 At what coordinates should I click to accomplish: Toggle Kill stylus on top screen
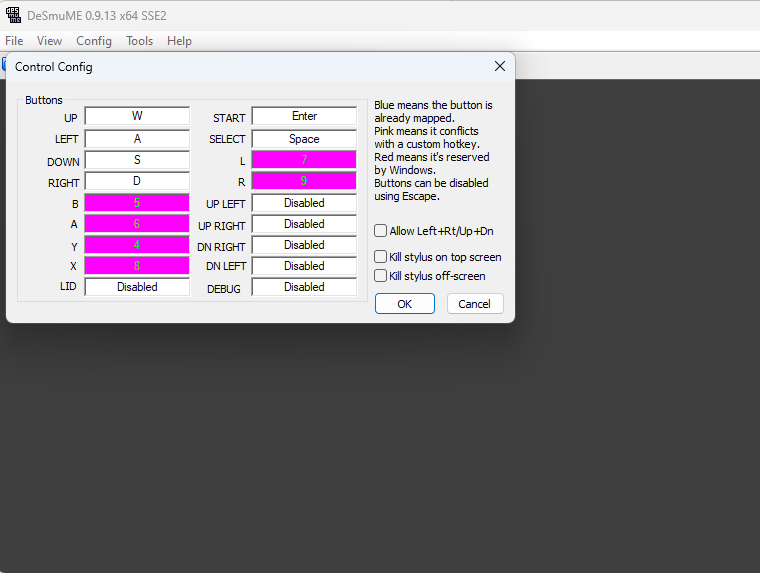[381, 257]
